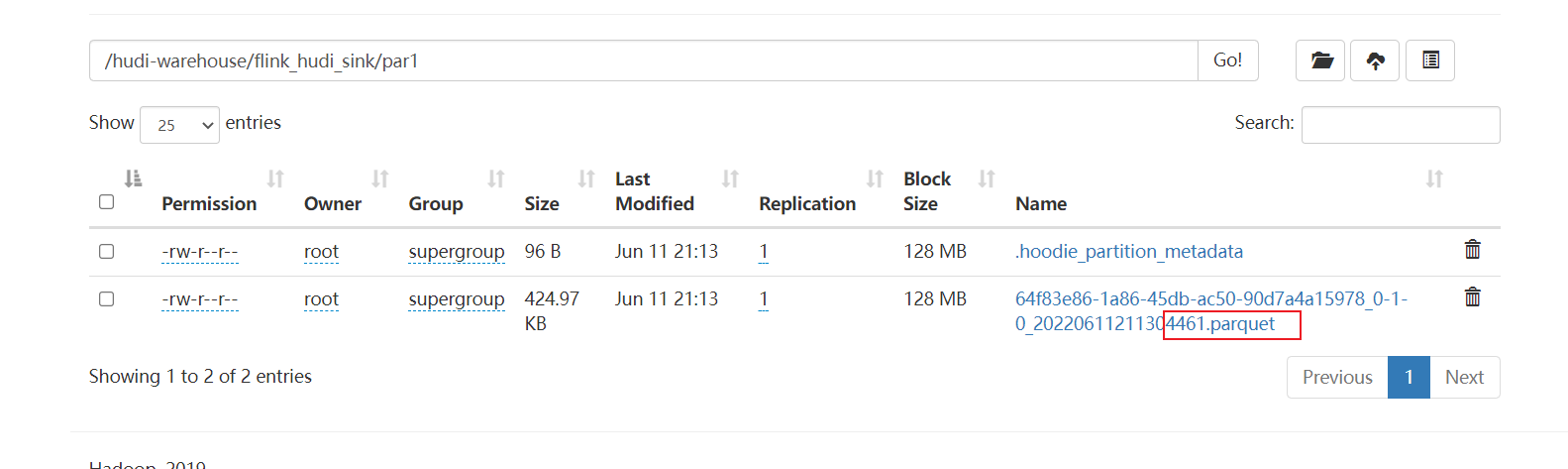1568x469 pixels.
Task: Check the .hoodie_partition_metadata row checkbox
Action: (x=107, y=252)
